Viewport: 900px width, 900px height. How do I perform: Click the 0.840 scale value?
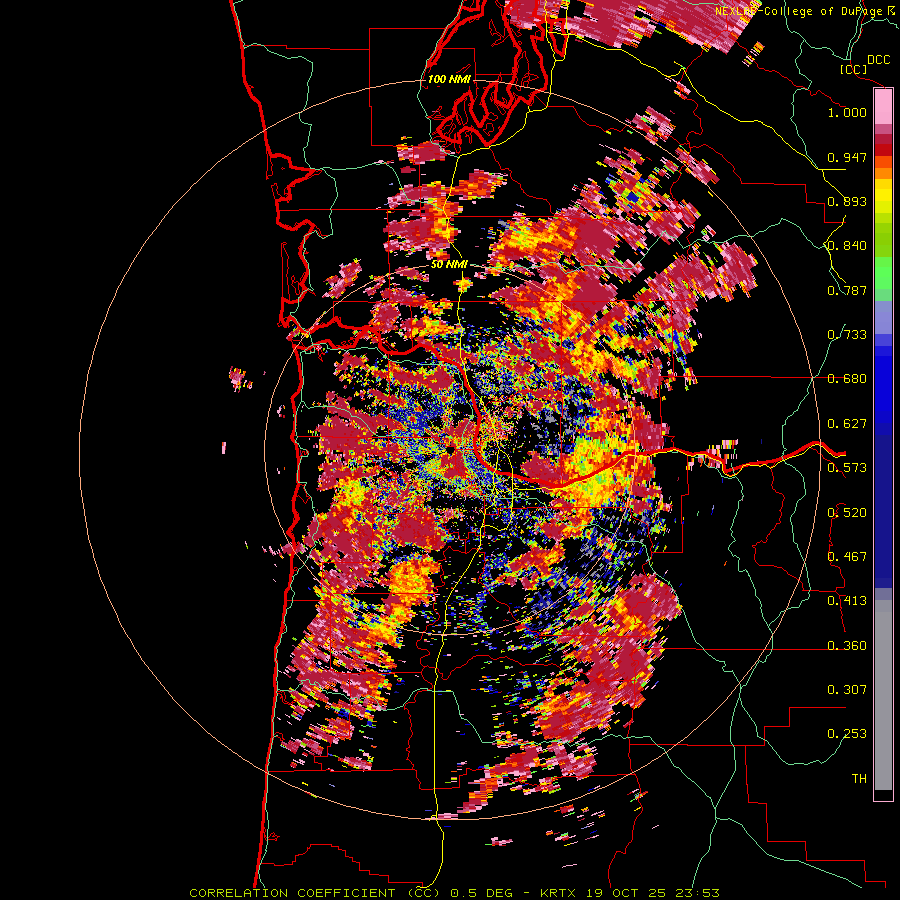click(847, 246)
